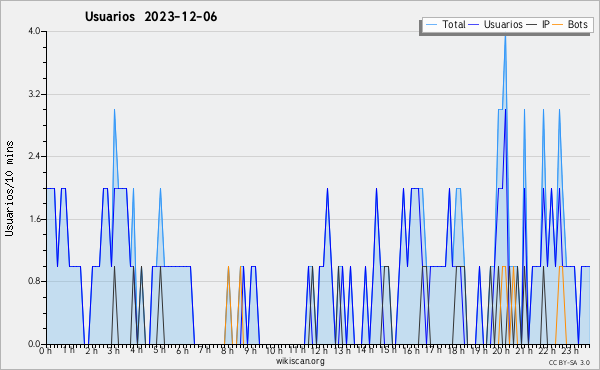Click the light blue Total legend line
This screenshot has height=370, width=600.
[x=431, y=25]
